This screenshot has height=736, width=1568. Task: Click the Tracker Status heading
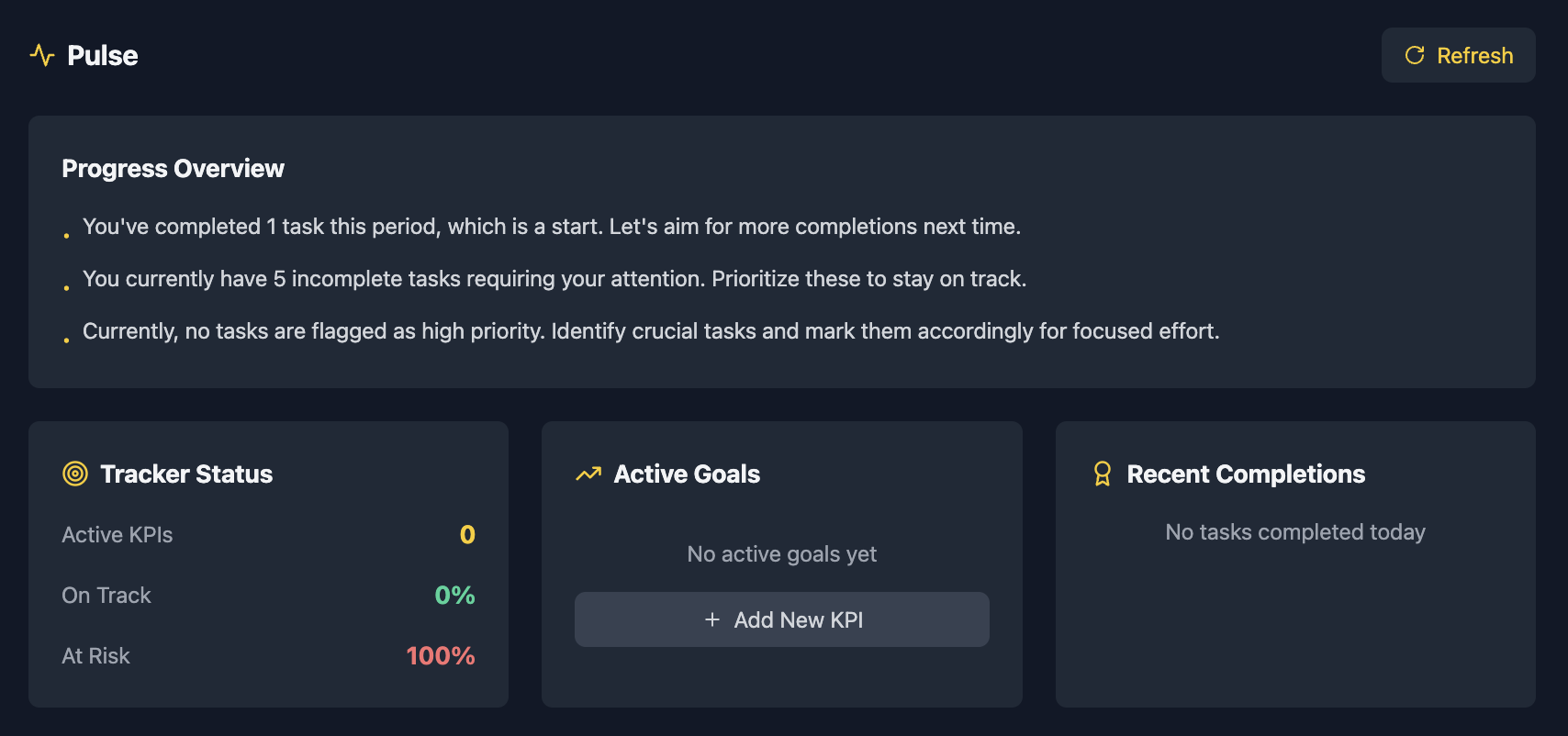pyautogui.click(x=186, y=474)
